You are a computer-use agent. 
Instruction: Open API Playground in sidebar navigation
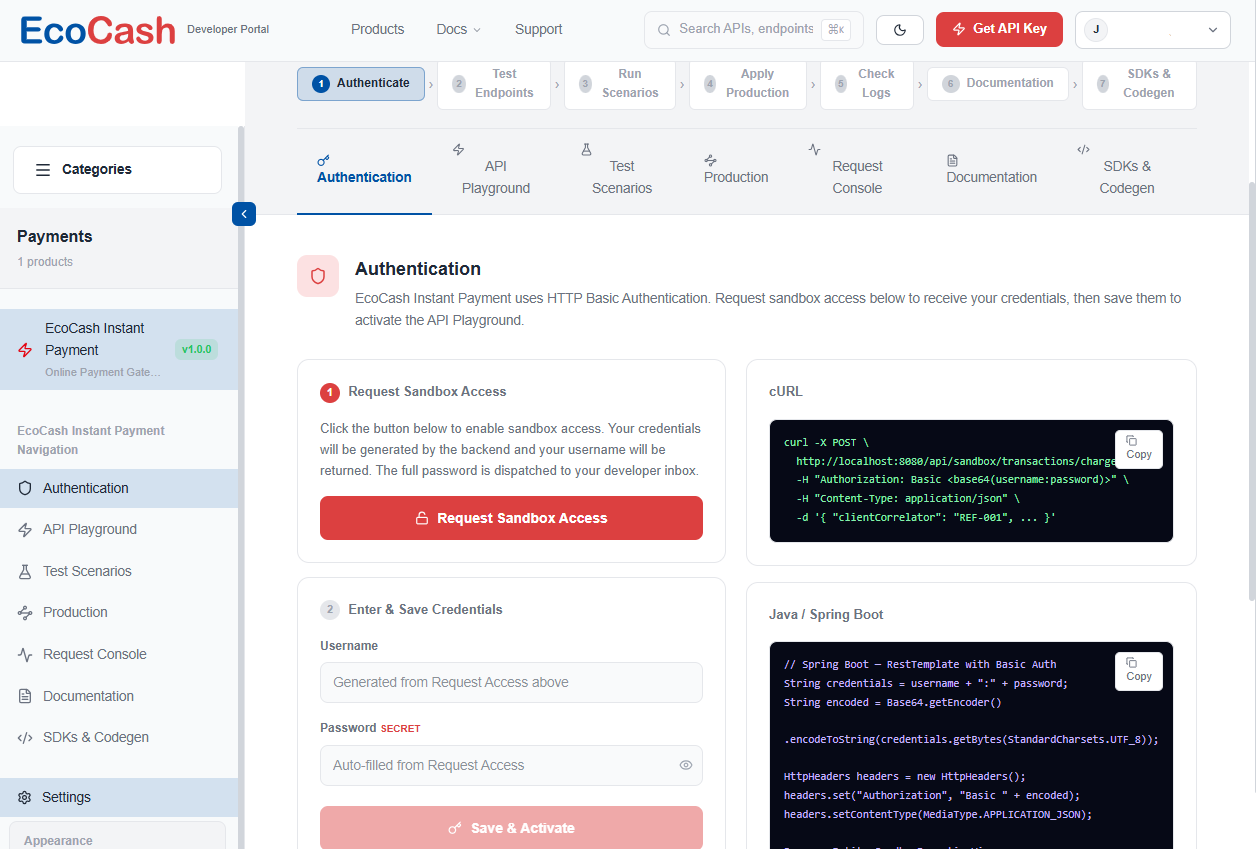tap(119, 530)
